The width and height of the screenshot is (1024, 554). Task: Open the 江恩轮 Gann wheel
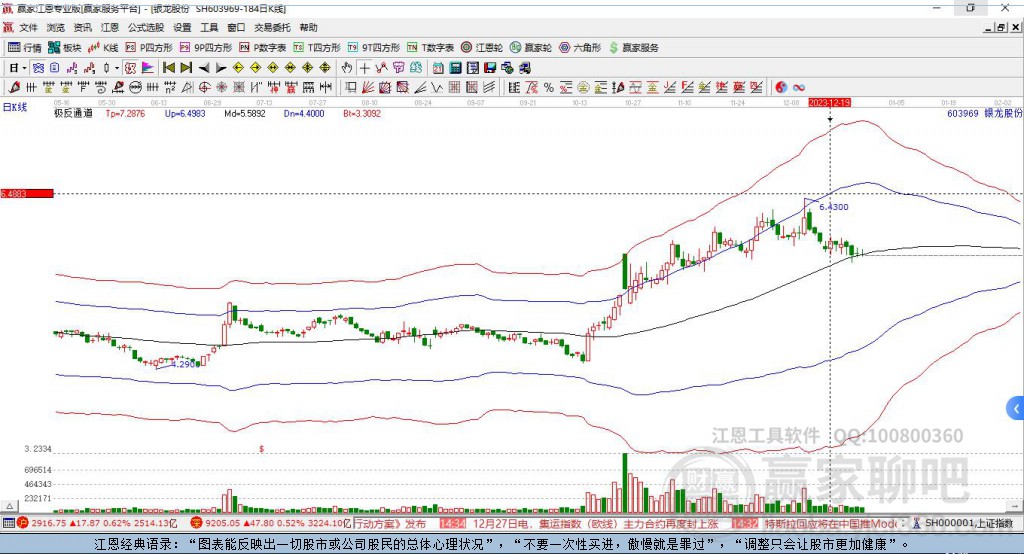(x=482, y=48)
